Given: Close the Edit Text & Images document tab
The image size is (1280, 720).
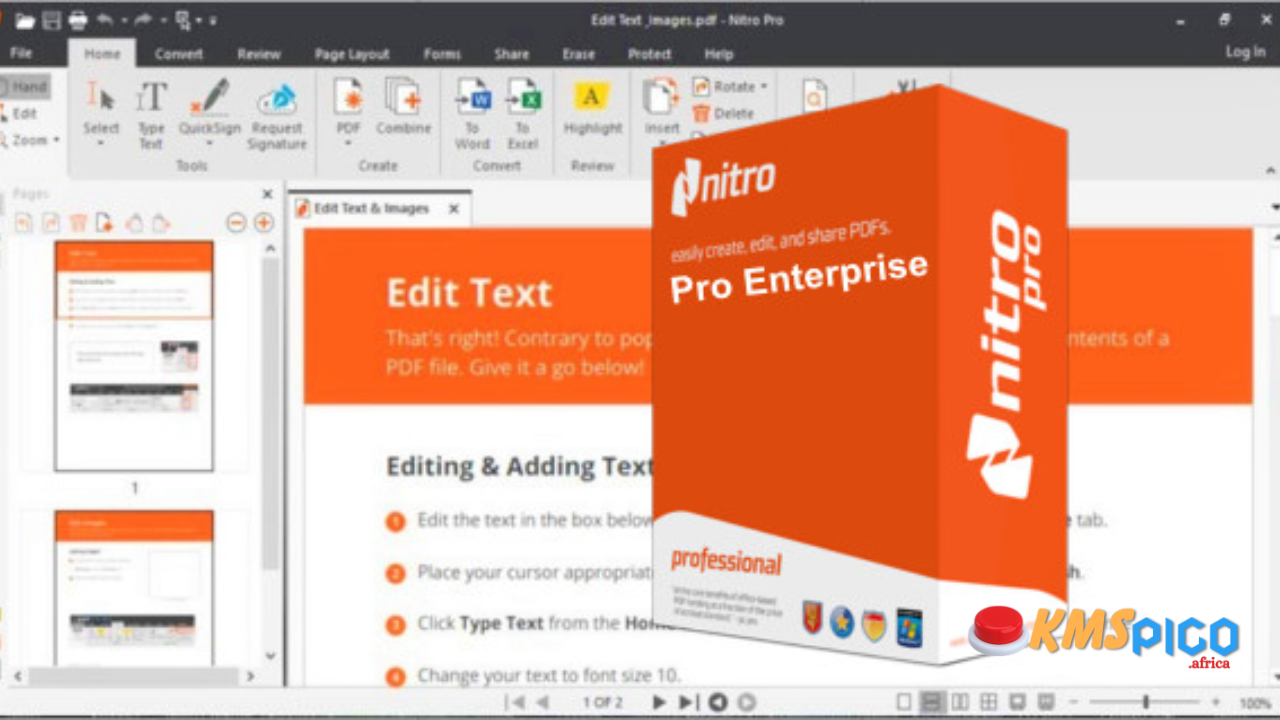Looking at the screenshot, I should pos(454,209).
